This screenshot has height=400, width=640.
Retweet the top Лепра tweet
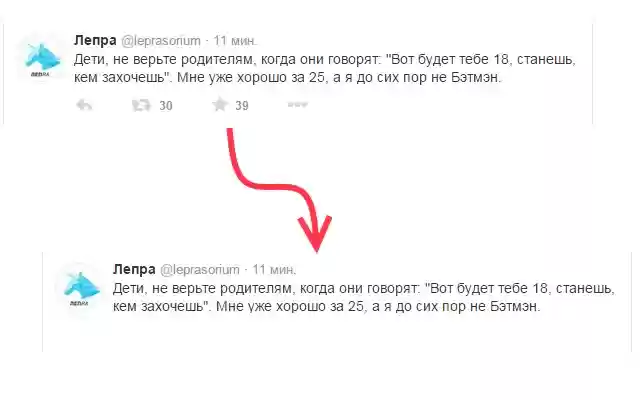[141, 105]
